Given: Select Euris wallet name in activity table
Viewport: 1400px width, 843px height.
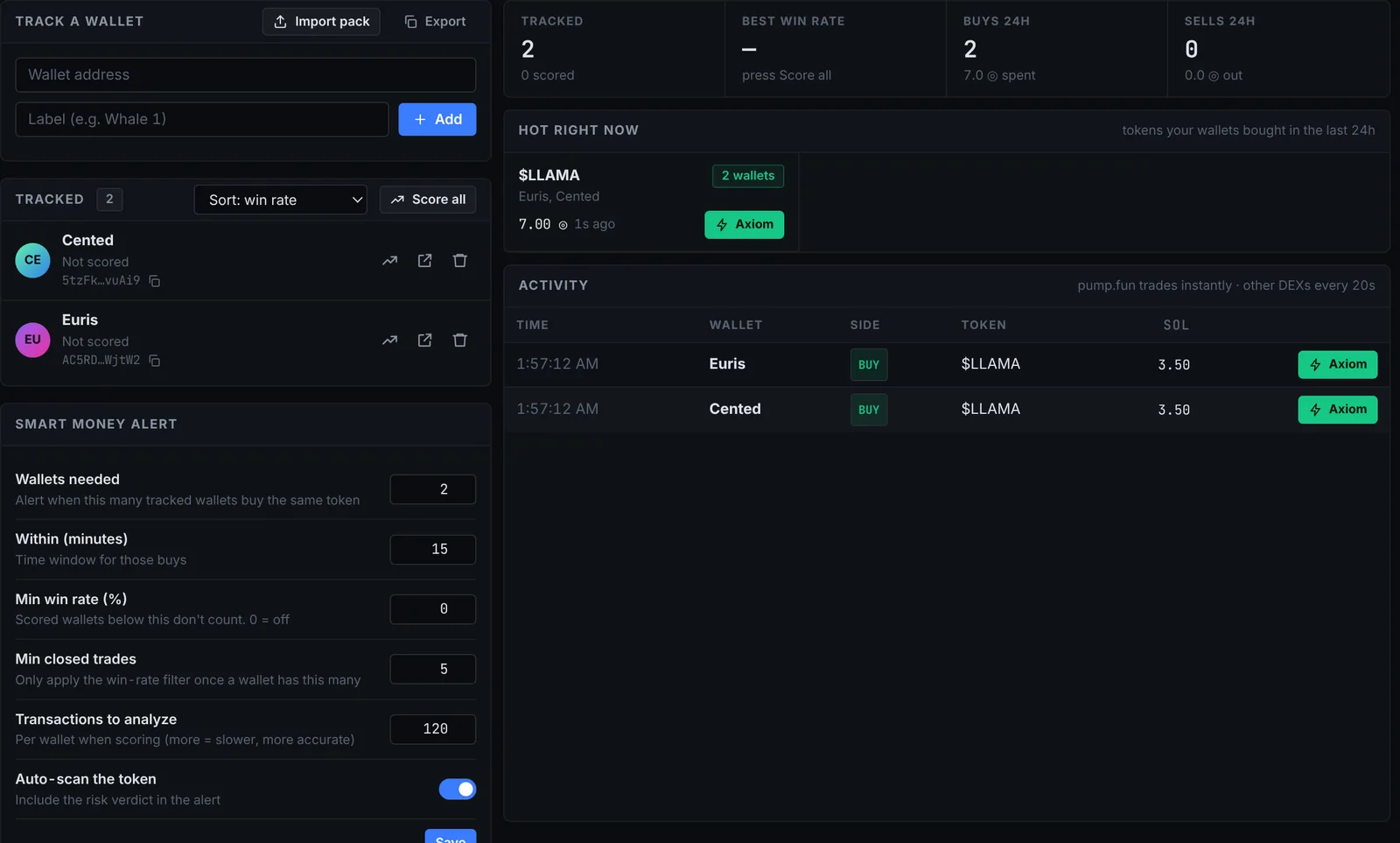Looking at the screenshot, I should (727, 364).
